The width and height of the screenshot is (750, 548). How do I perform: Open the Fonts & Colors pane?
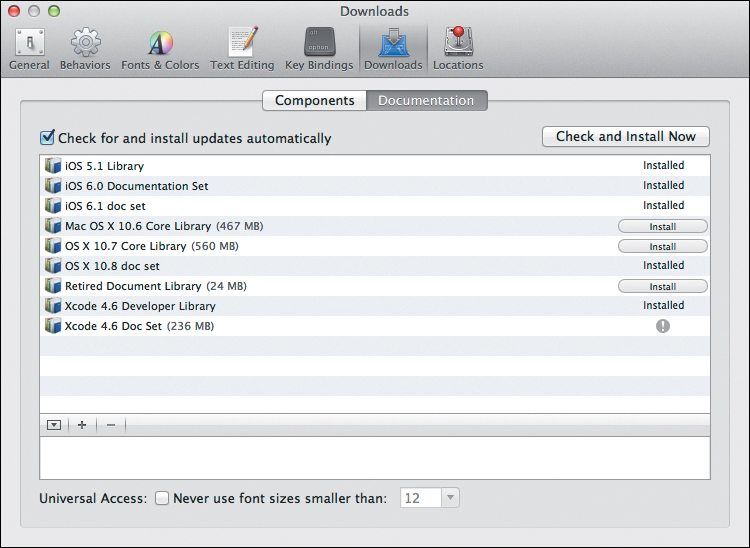click(160, 48)
